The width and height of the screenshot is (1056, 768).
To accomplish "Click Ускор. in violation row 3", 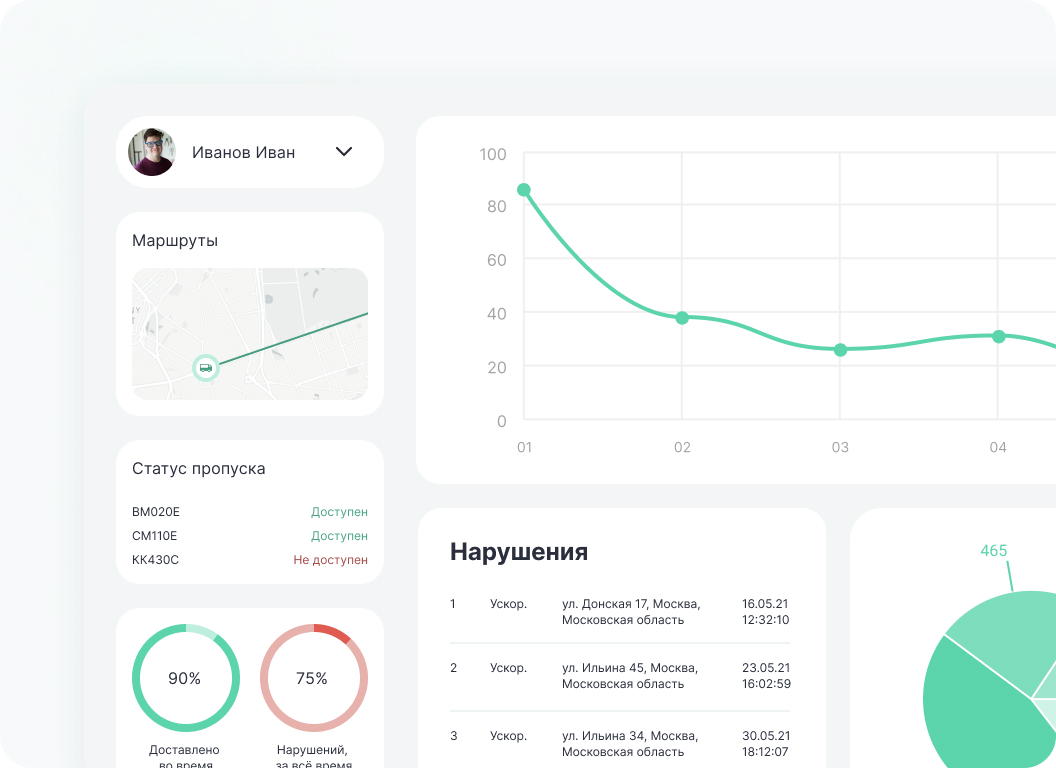I will click(x=508, y=736).
